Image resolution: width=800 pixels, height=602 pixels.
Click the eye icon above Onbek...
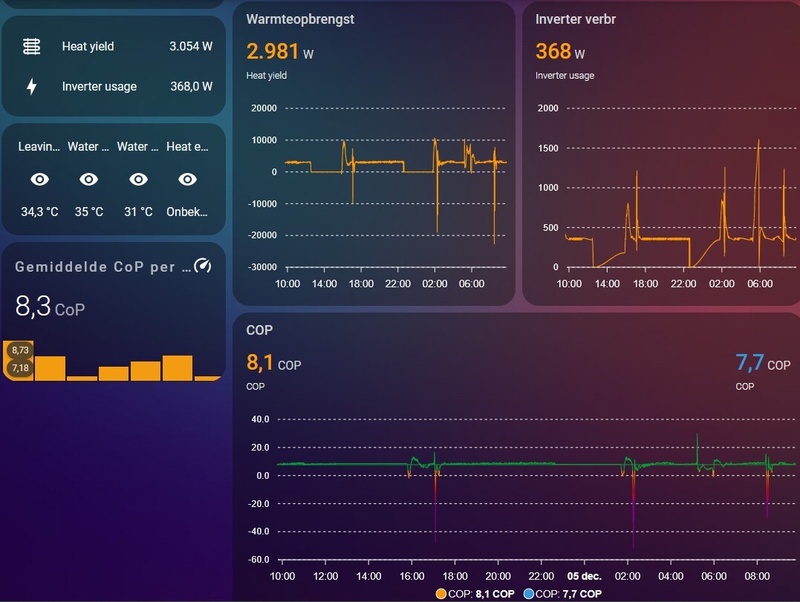(187, 179)
